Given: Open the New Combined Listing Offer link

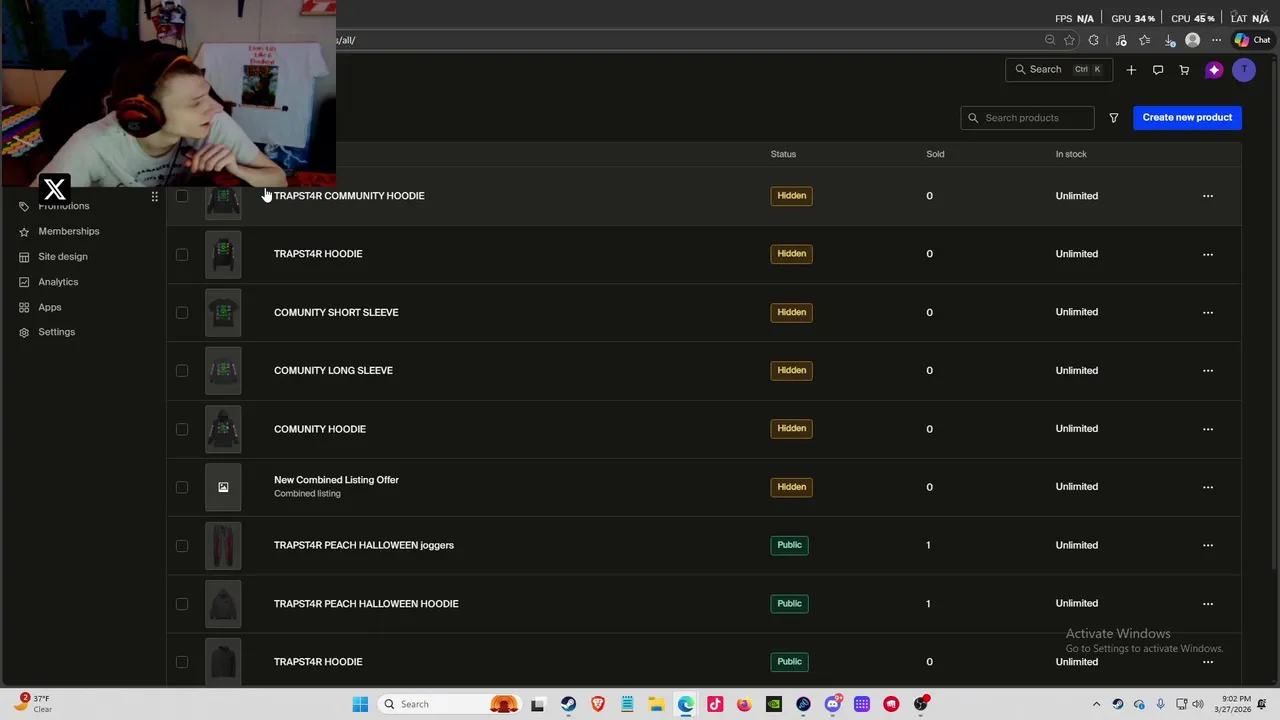Looking at the screenshot, I should (336, 480).
